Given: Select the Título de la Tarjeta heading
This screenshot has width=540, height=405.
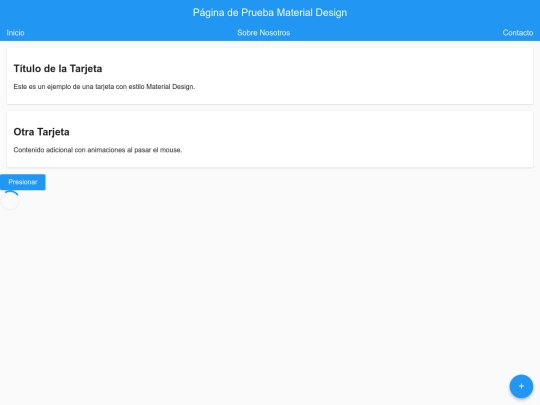Looking at the screenshot, I should (58, 69).
